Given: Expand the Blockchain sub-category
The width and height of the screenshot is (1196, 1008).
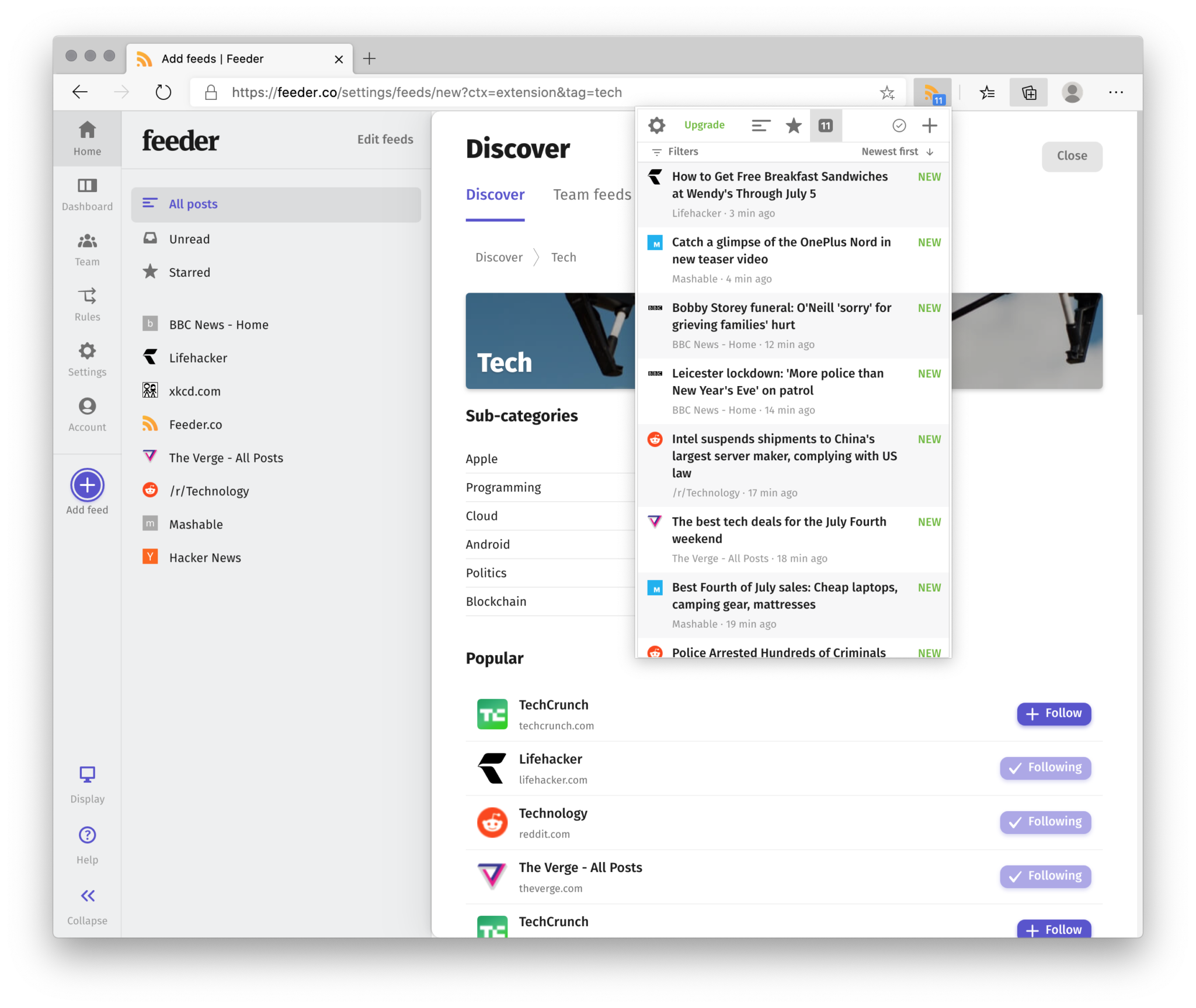Looking at the screenshot, I should (x=496, y=601).
